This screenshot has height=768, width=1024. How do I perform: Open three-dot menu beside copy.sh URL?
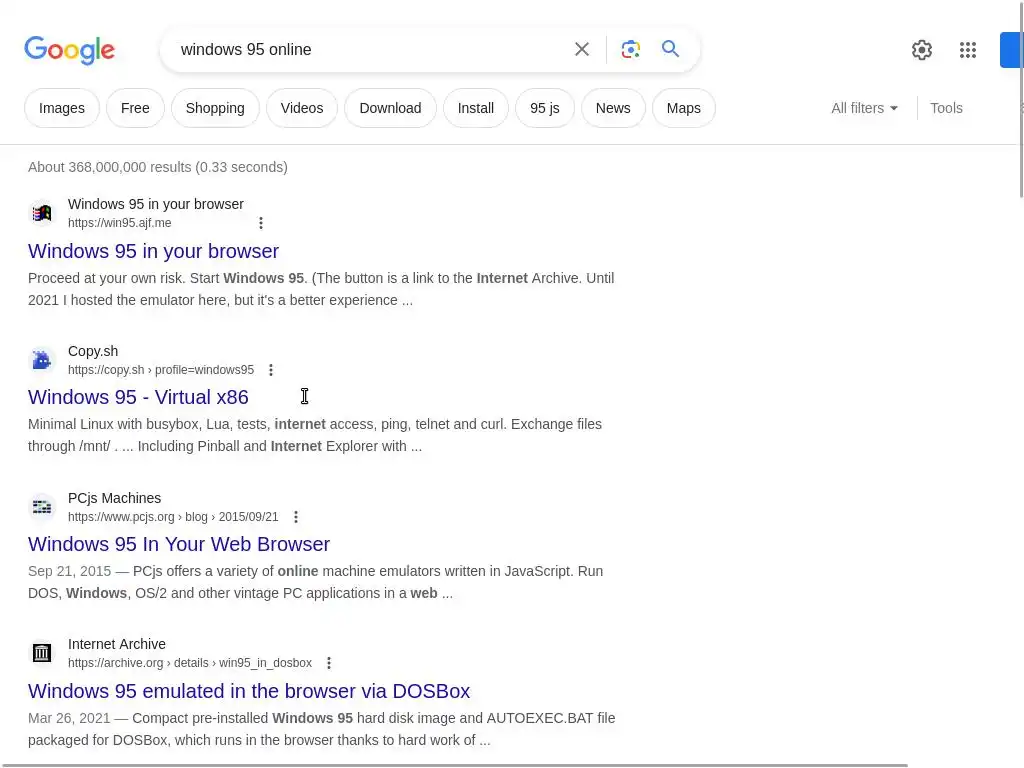(271, 370)
